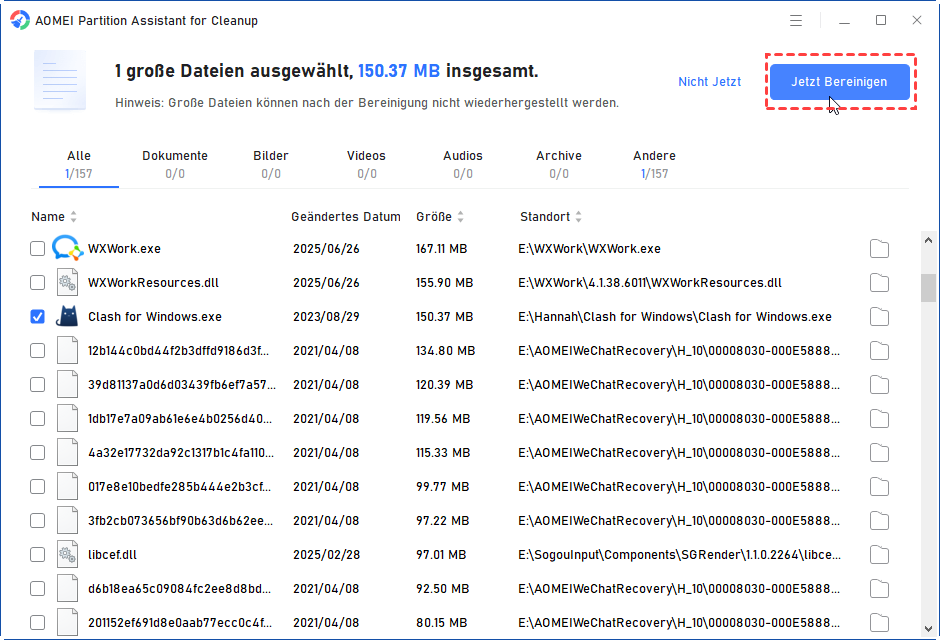Open folder icon in 134.80 MB row
The height and width of the screenshot is (640, 940).
[879, 351]
